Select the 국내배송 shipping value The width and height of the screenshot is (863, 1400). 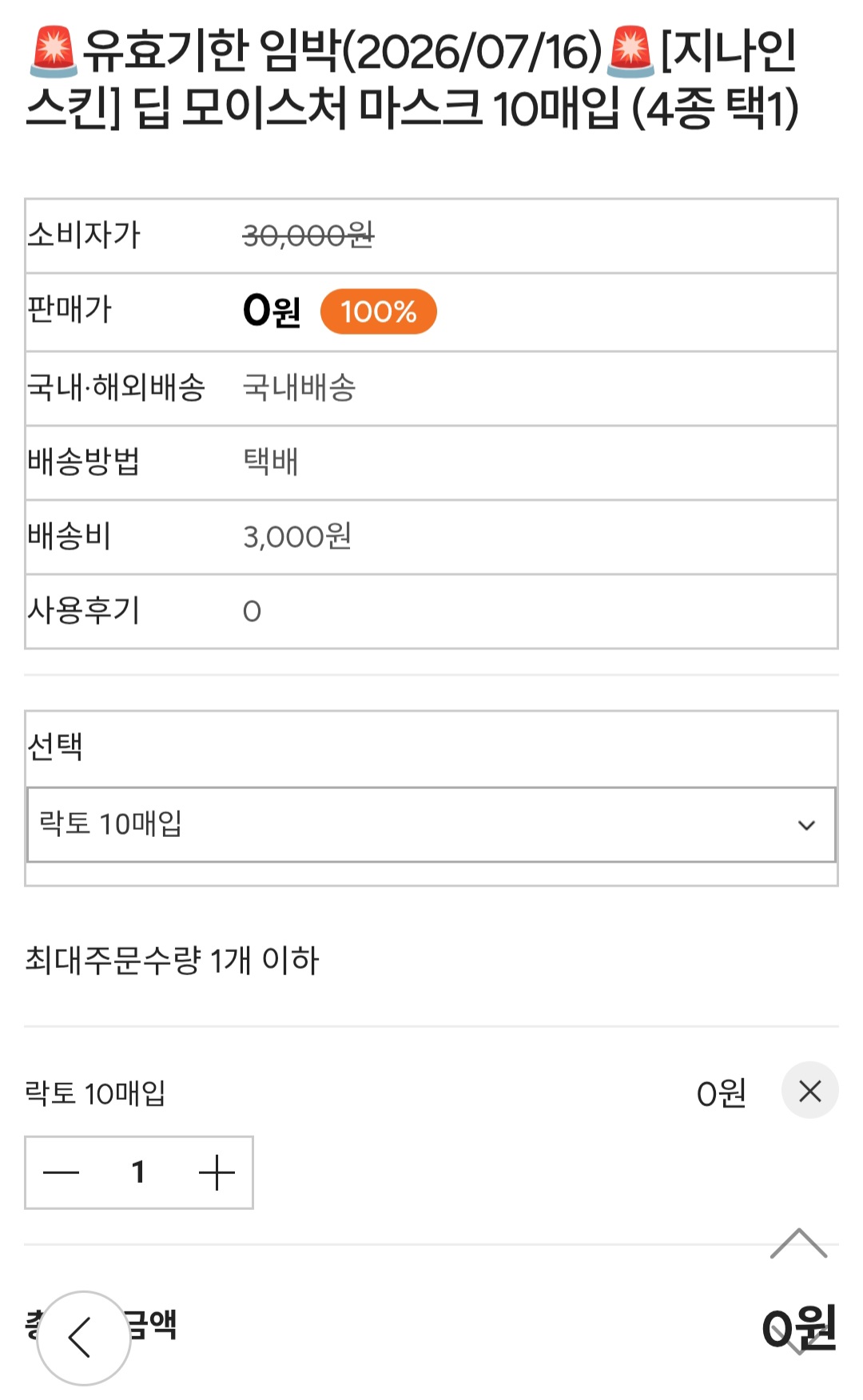pos(299,388)
